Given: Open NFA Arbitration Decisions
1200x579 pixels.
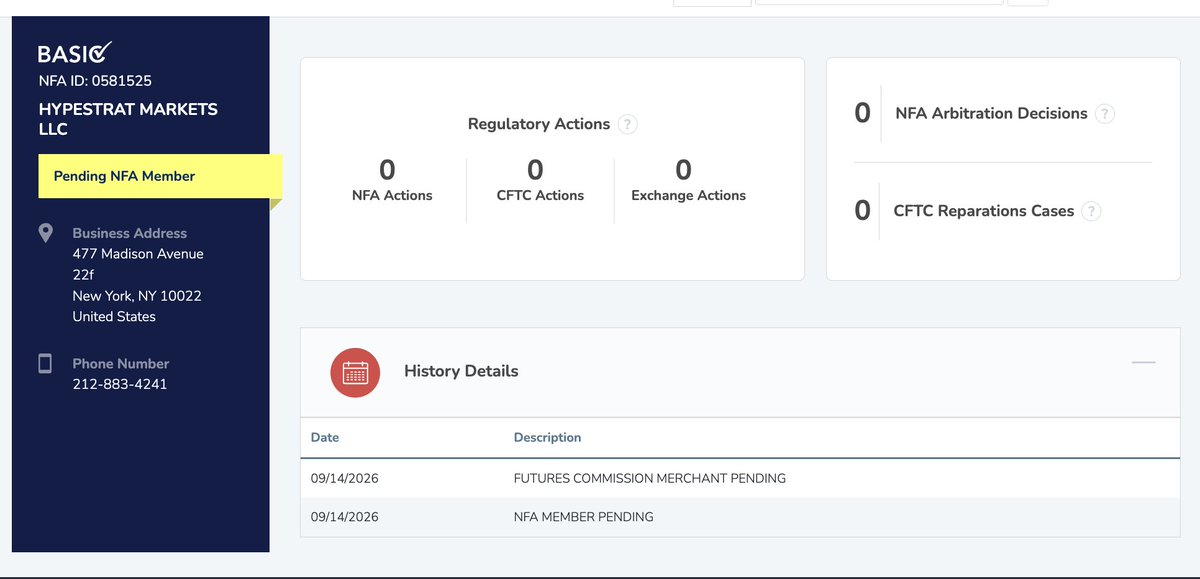Looking at the screenshot, I should click(x=991, y=113).
